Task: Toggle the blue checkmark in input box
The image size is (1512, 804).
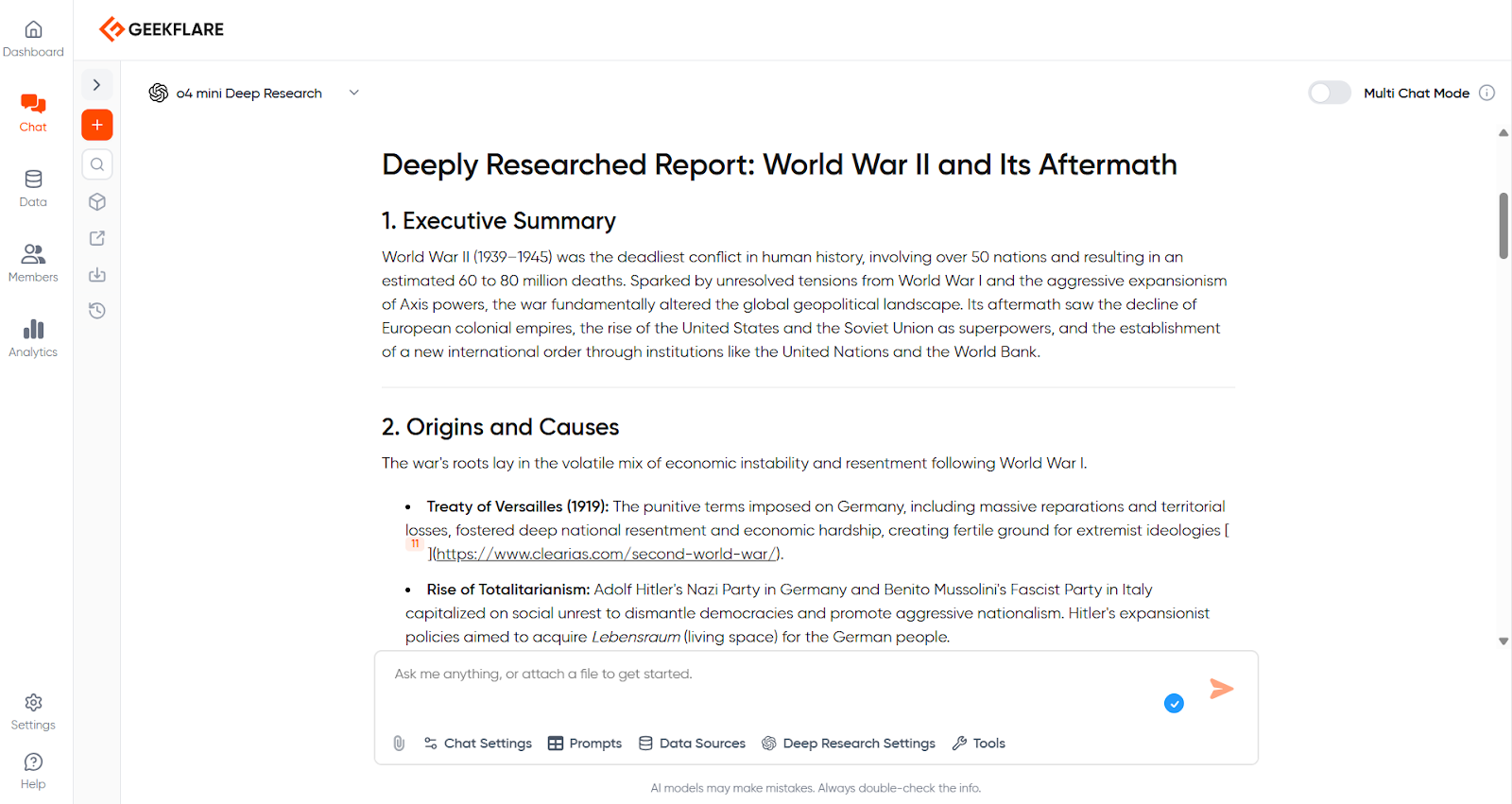Action: click(1174, 703)
